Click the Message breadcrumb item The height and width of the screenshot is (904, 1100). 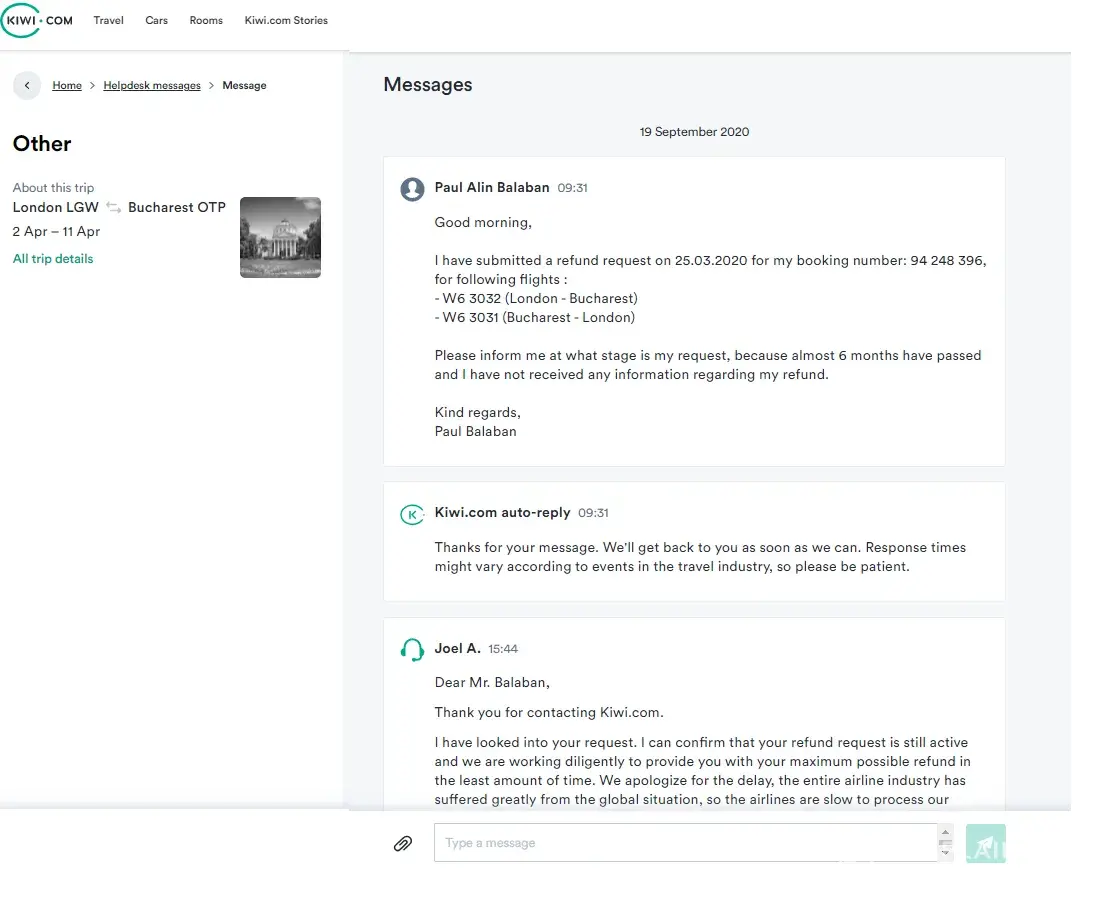[x=244, y=86]
